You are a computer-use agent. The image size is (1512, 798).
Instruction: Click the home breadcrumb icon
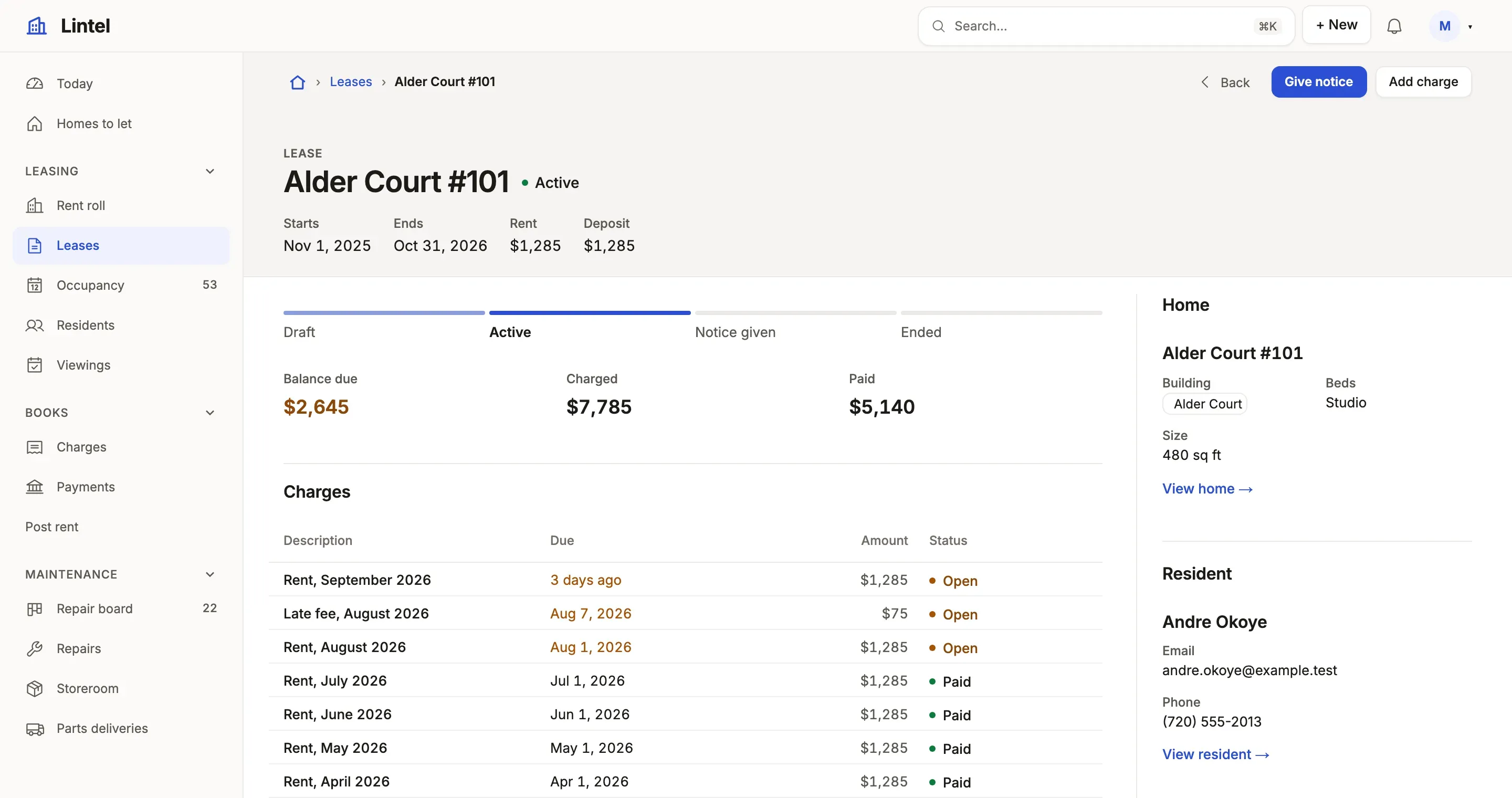[298, 82]
